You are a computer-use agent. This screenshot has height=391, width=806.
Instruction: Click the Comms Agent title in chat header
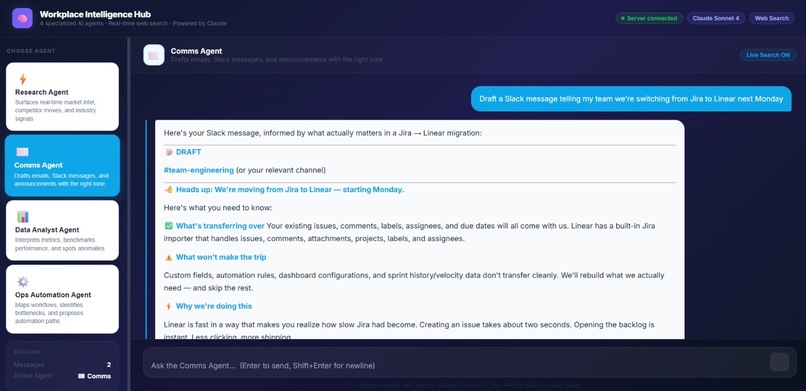196,51
